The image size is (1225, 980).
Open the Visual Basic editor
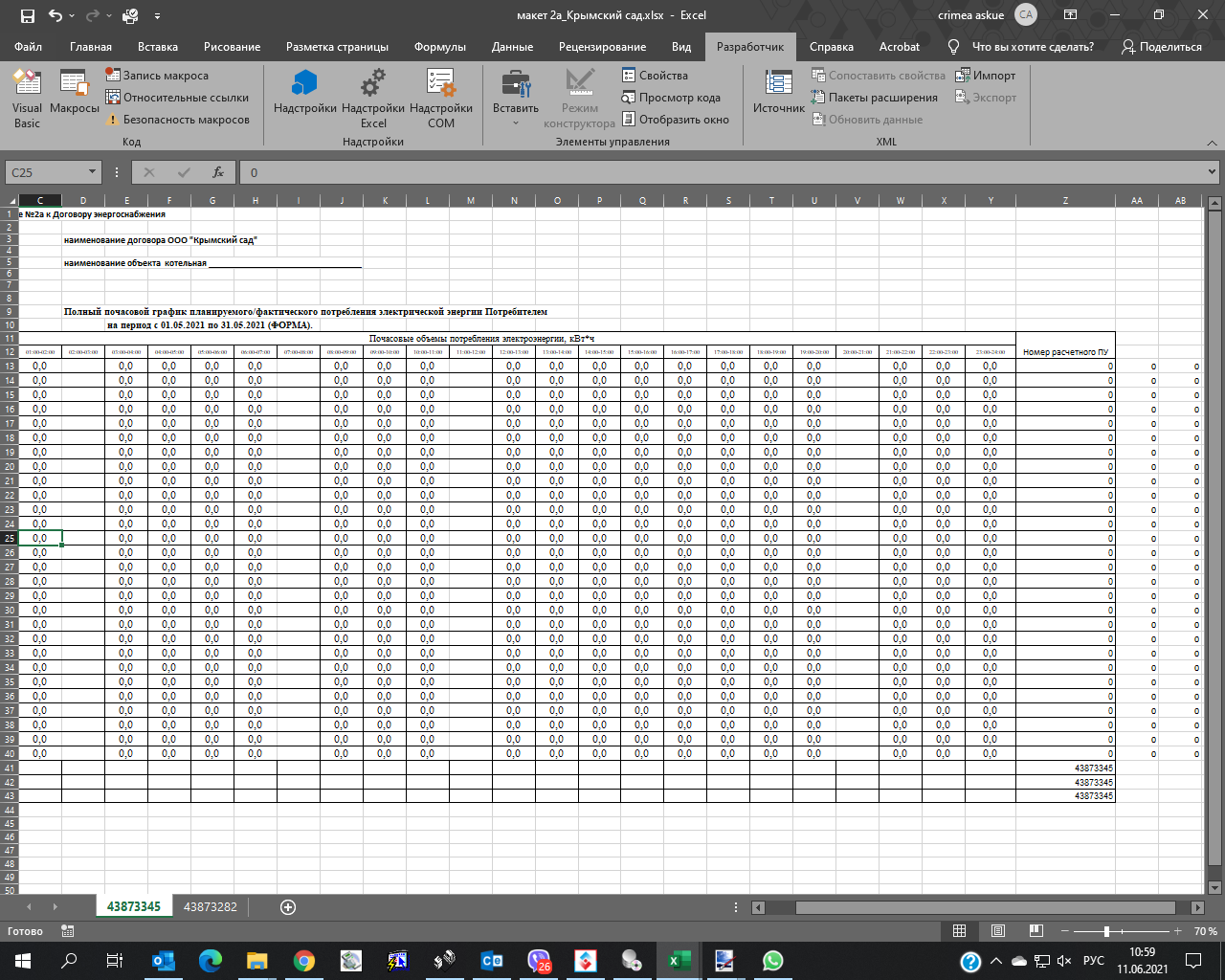[27, 99]
